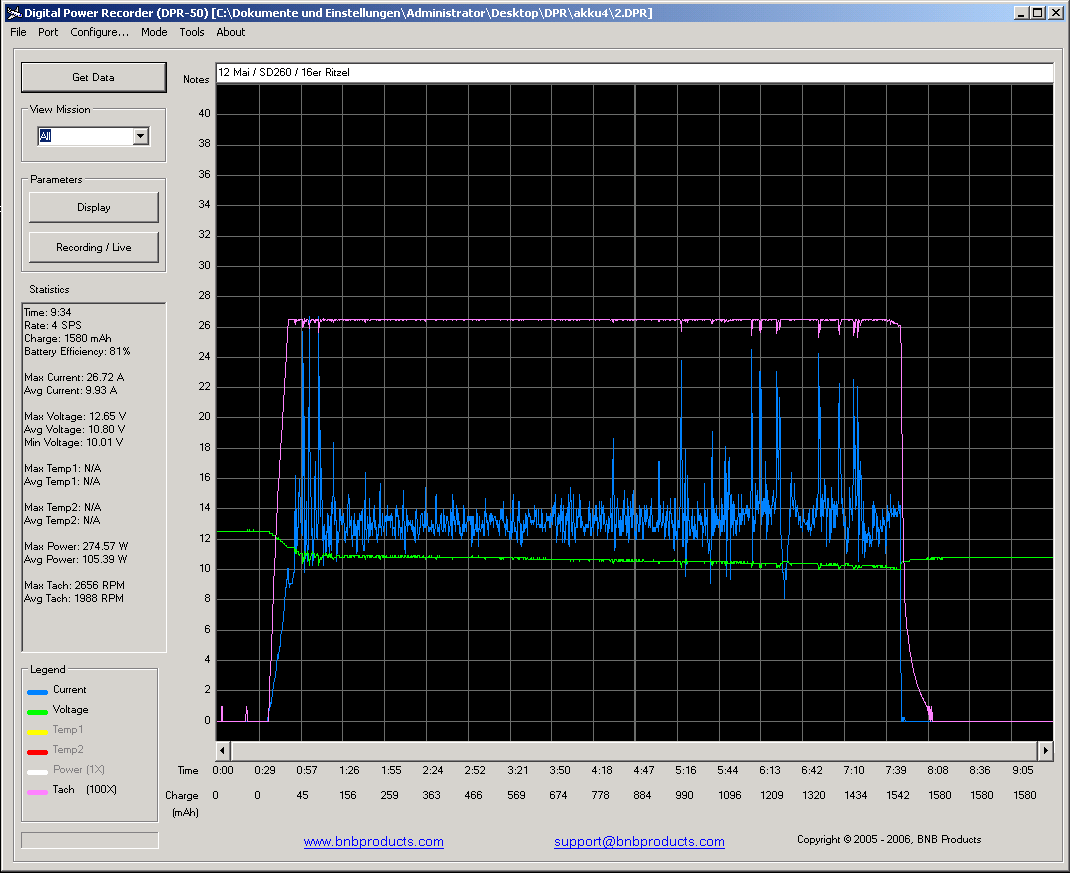1070x873 pixels.
Task: Click the Avg Power: 105.39 W statistic
Action: click(75, 559)
